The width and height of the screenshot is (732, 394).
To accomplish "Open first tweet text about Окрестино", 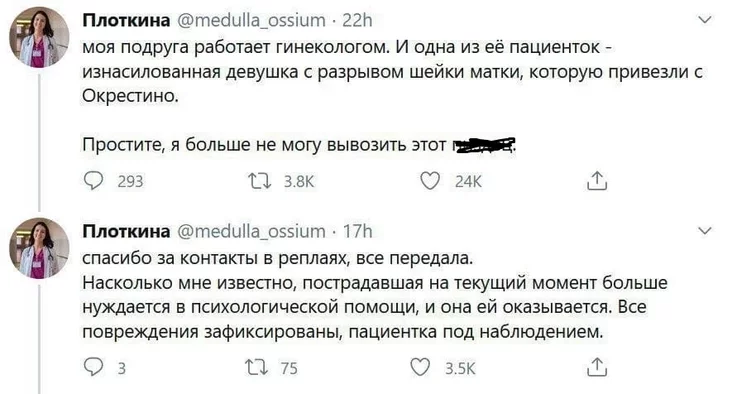I will coord(392,96).
